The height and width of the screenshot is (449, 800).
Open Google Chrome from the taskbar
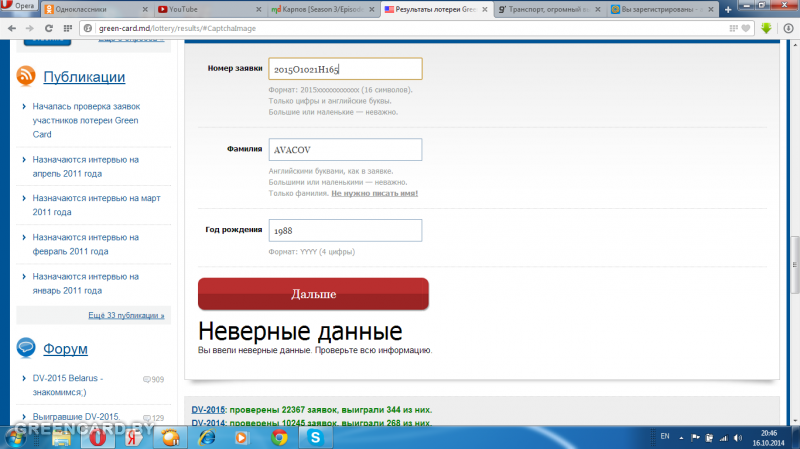pyautogui.click(x=277, y=437)
